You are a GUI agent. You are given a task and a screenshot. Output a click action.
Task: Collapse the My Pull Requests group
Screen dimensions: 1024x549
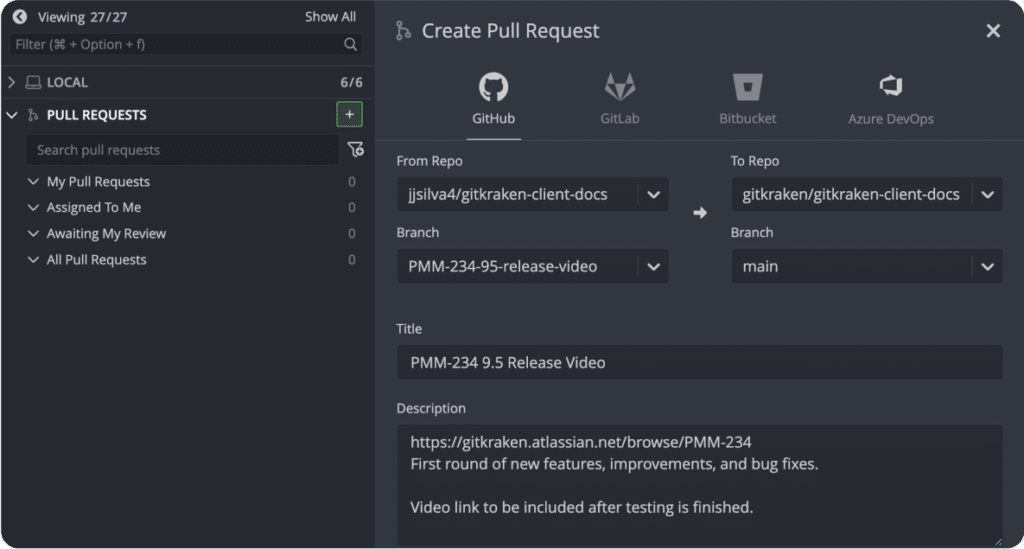point(33,181)
